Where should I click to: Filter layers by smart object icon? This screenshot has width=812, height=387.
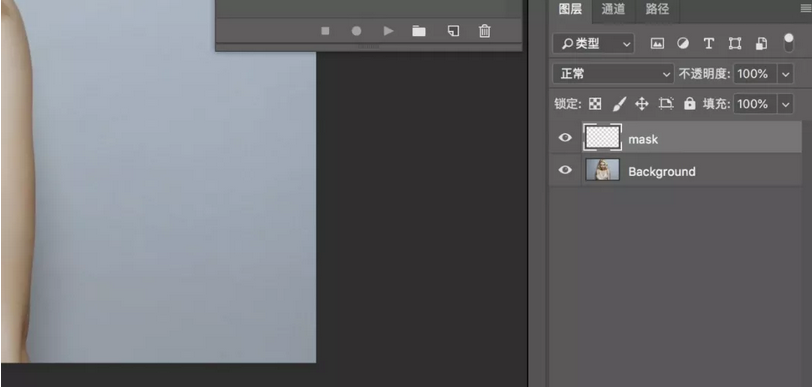click(761, 44)
